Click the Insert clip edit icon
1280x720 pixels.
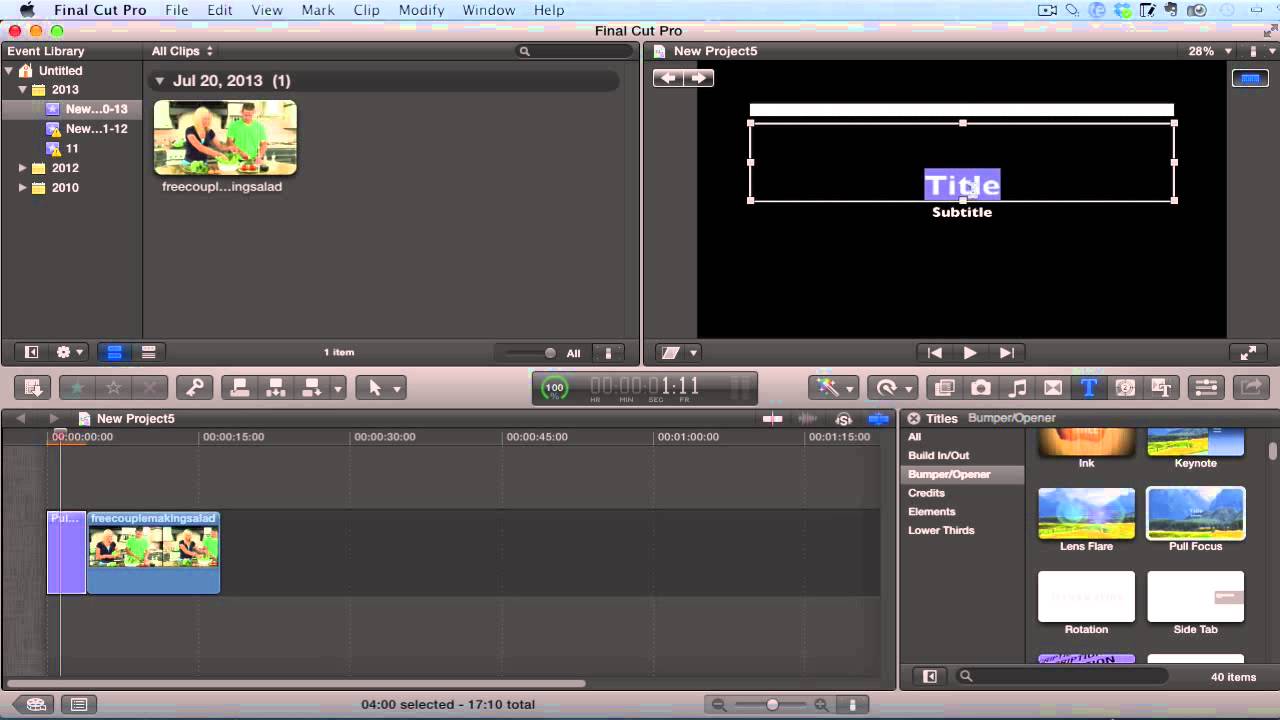[275, 388]
